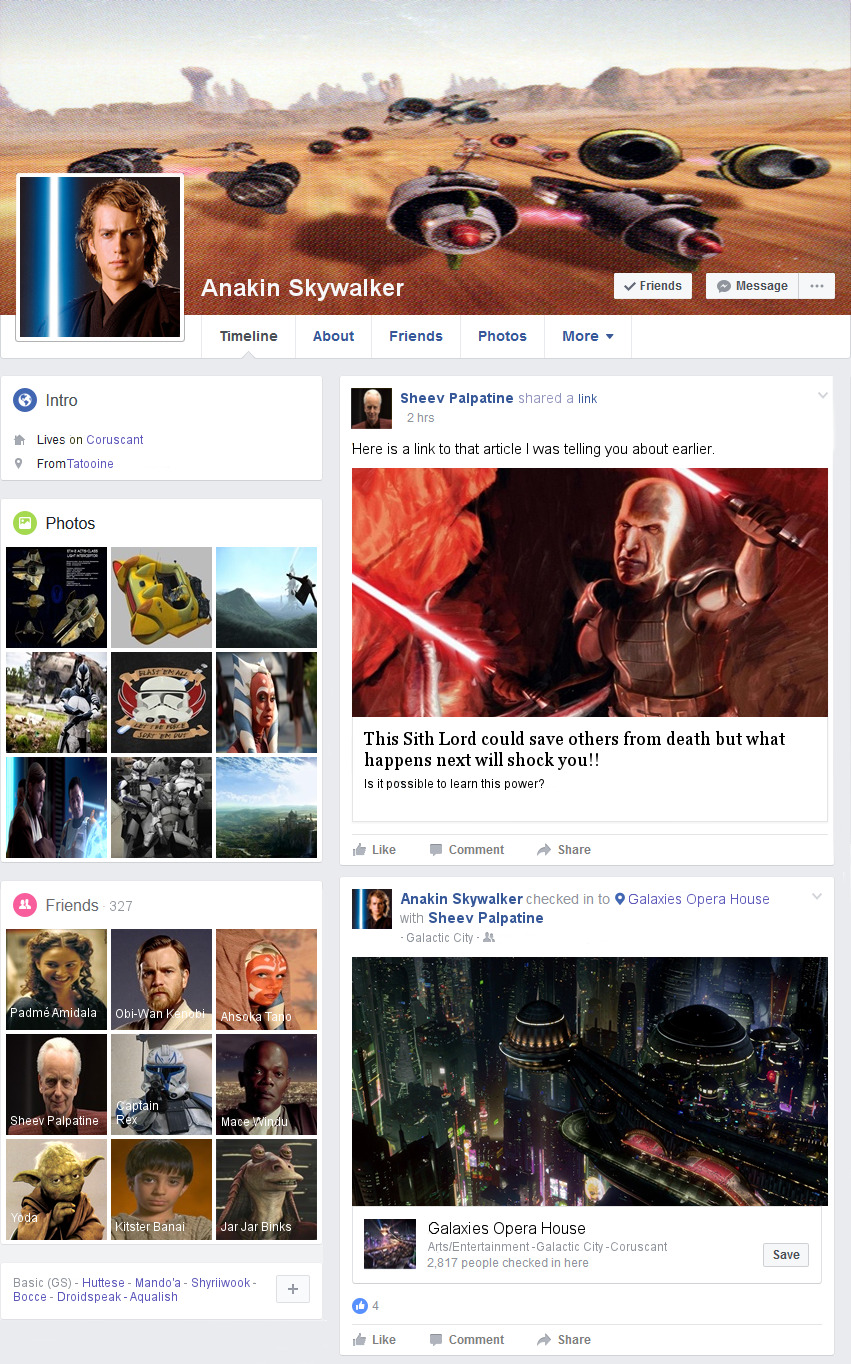851x1364 pixels.
Task: Open the Photos tab in profile navigation
Action: click(502, 336)
